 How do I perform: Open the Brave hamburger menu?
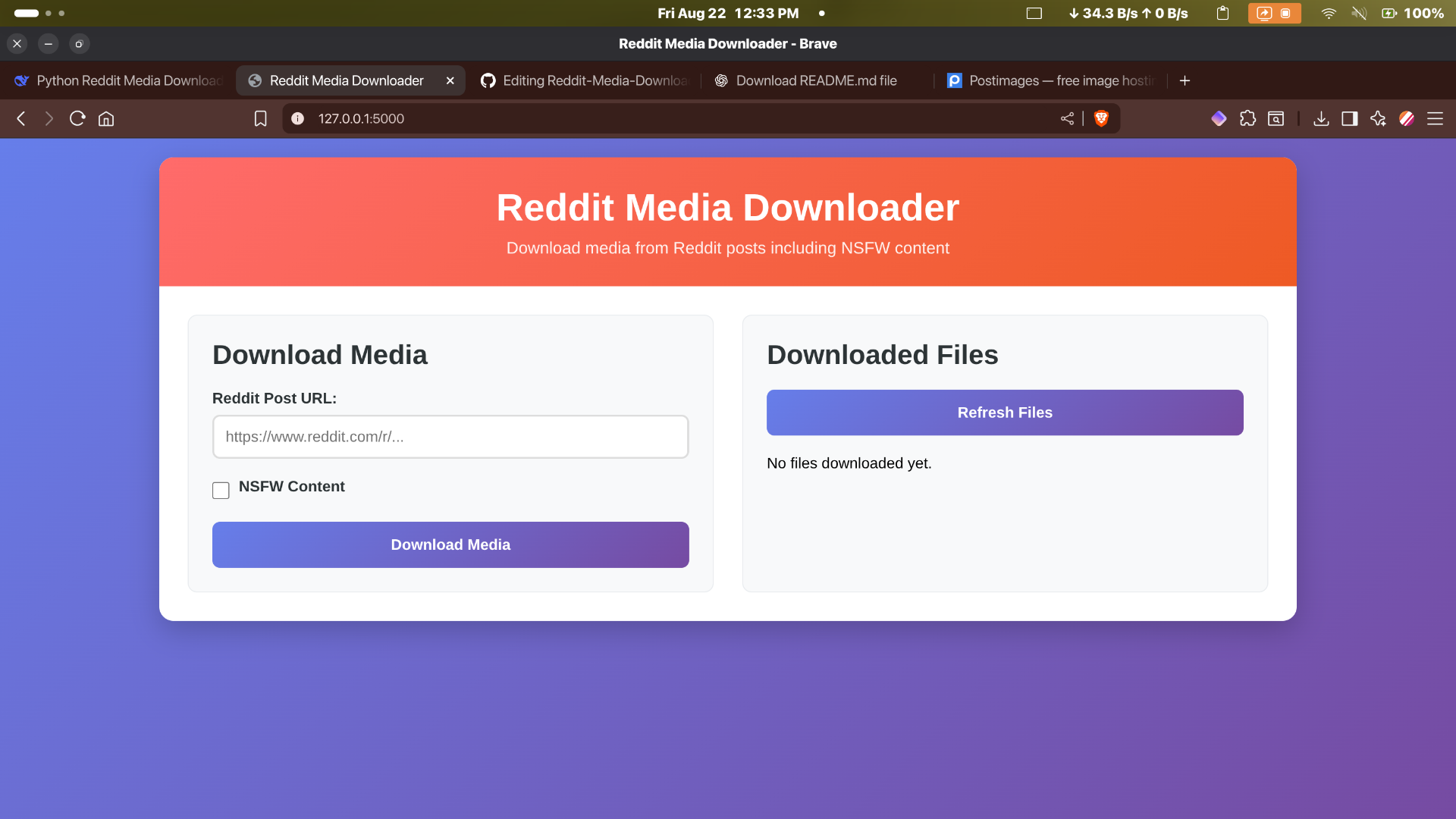click(x=1435, y=118)
